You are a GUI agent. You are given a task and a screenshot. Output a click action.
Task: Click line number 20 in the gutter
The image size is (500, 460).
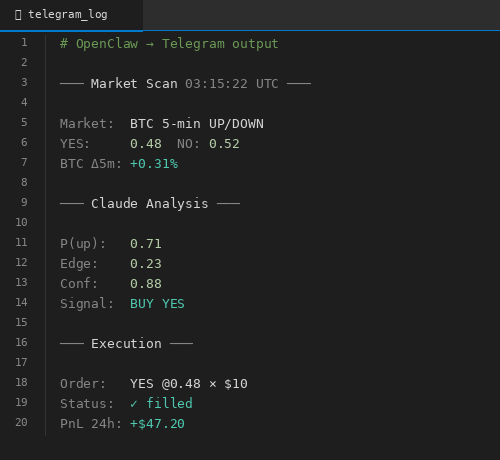click(x=21, y=422)
